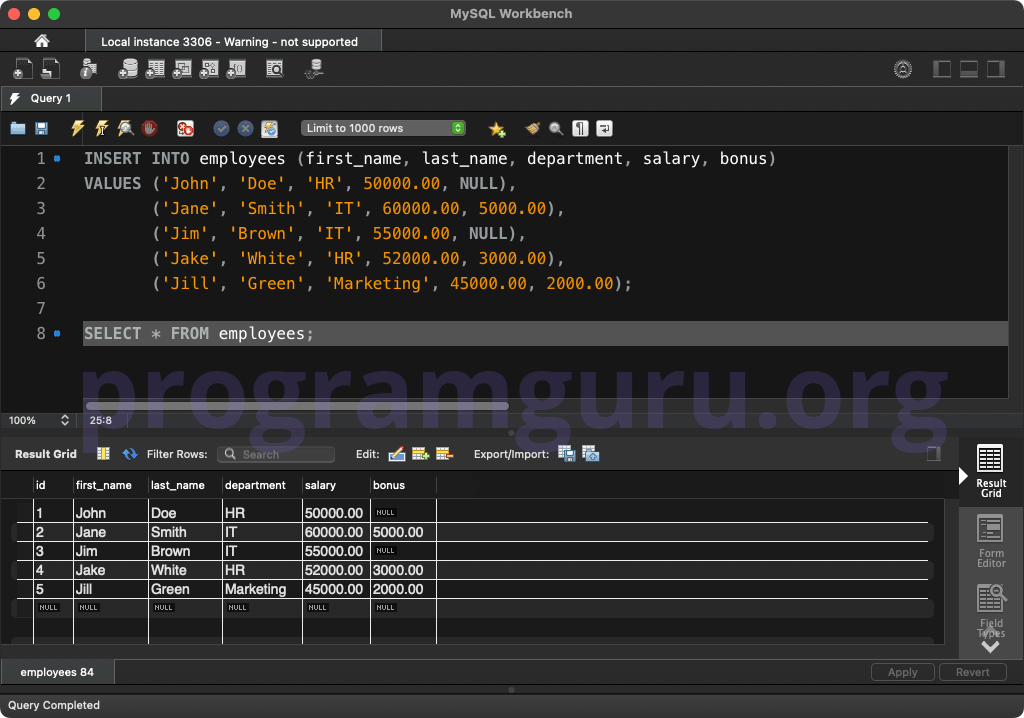Click the editor horizontal scrollbar
The image size is (1024, 718).
(x=297, y=406)
